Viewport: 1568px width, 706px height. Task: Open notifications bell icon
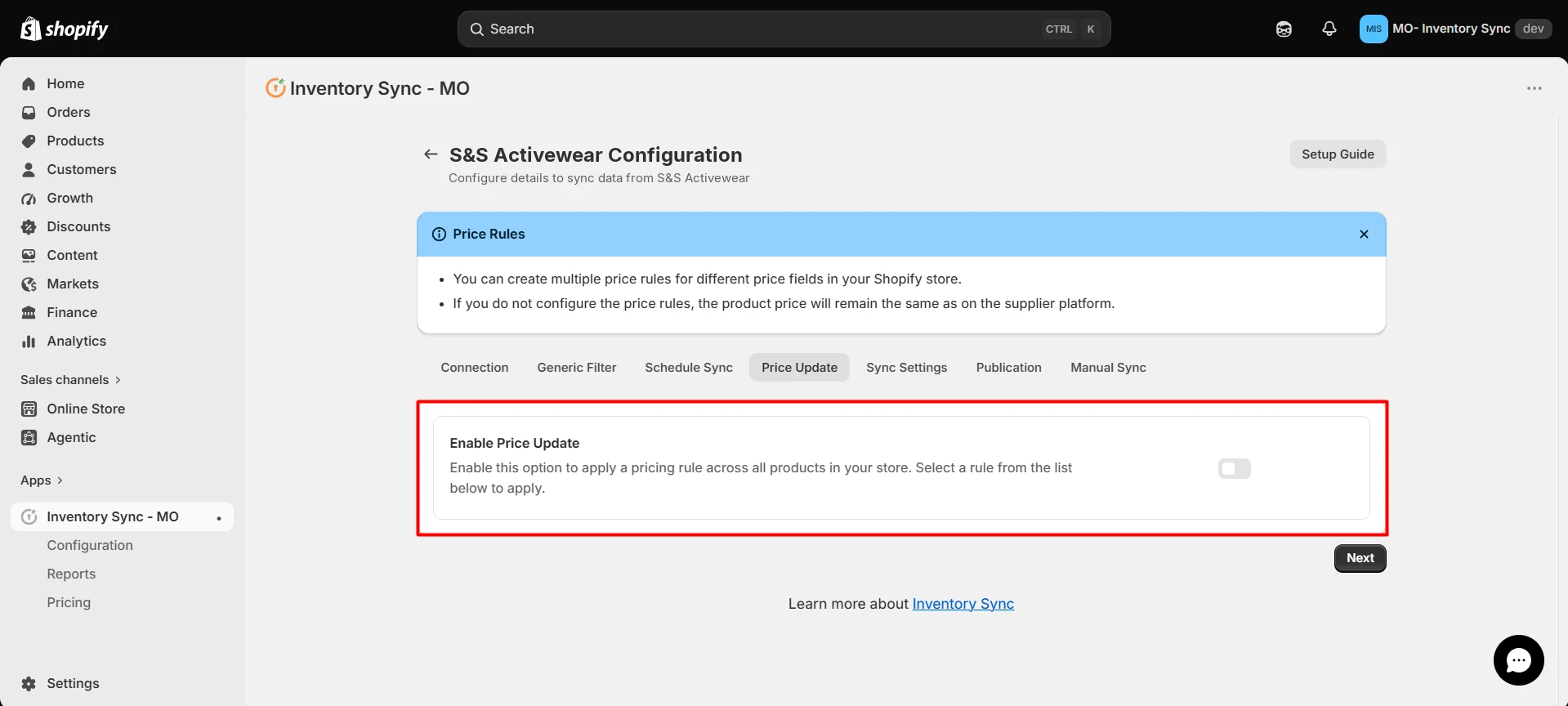pos(1329,29)
